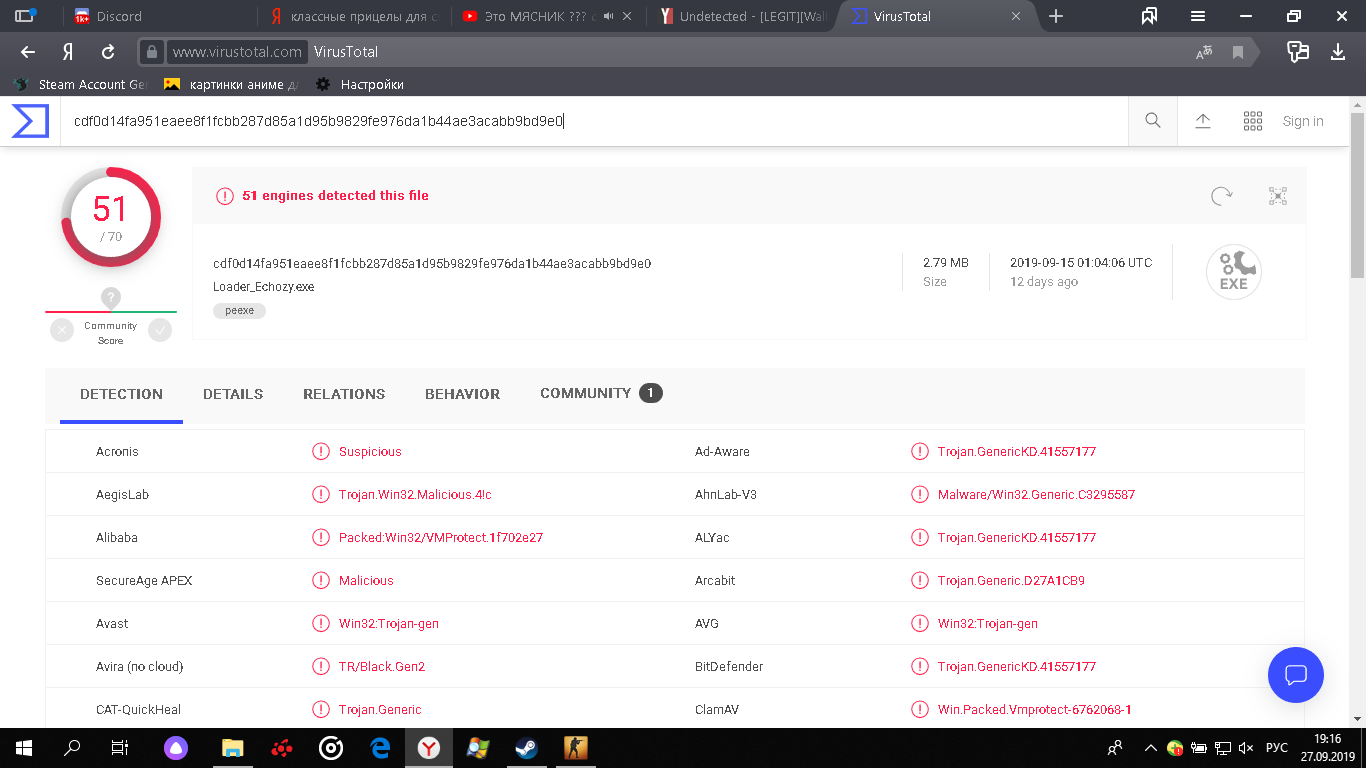The width and height of the screenshot is (1366, 768).
Task: Click the '51 engines detected this file' message
Action: point(335,196)
